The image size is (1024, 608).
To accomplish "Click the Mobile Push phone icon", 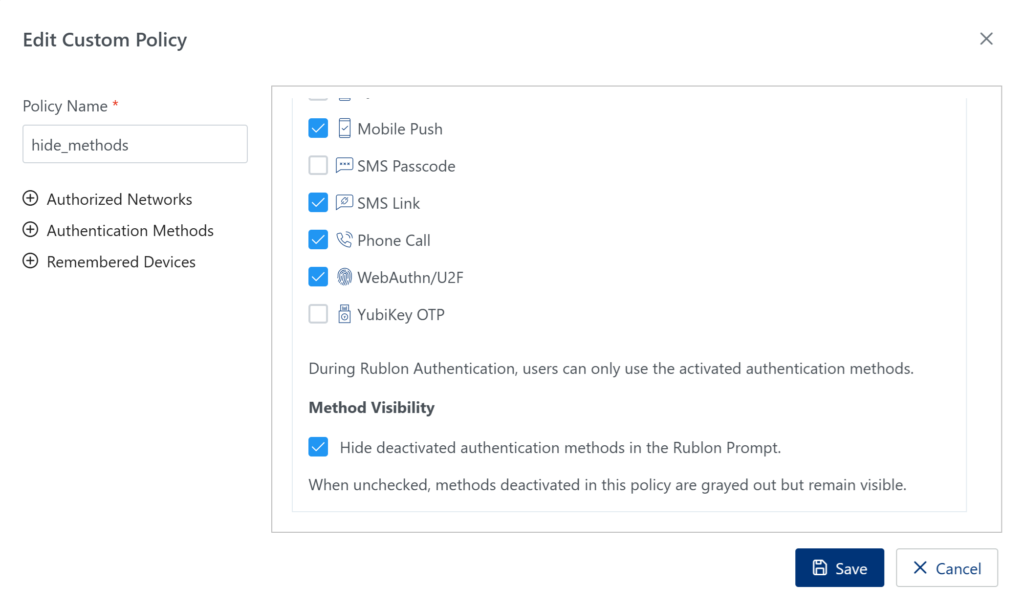I will coord(343,128).
